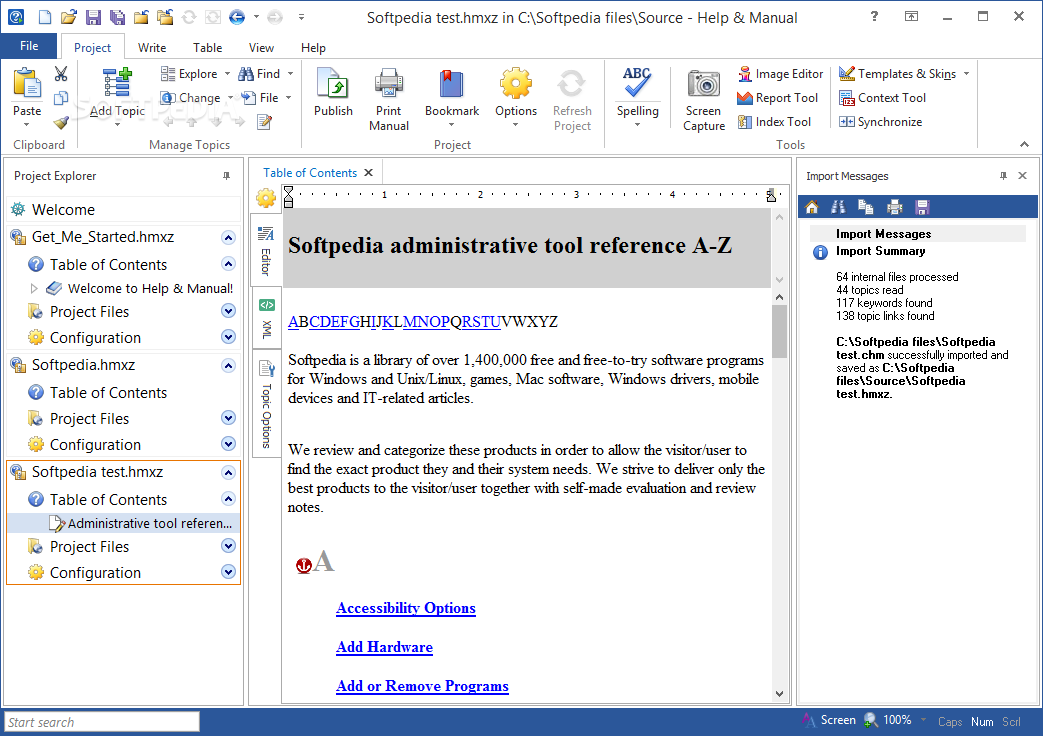1043x736 pixels.
Task: Click the Start search field
Action: (102, 722)
